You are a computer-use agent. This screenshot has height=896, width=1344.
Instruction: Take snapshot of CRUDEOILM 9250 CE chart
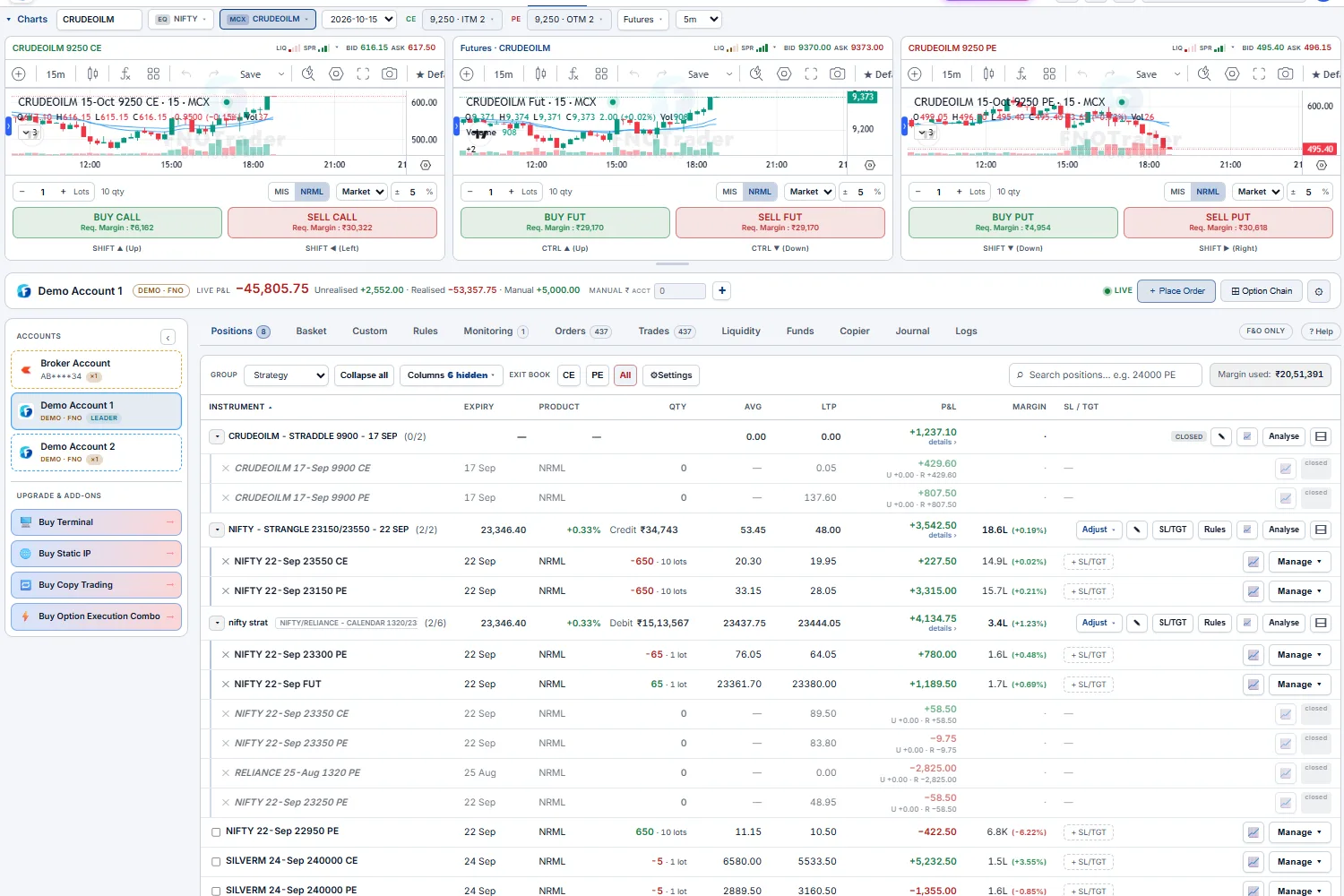tap(390, 74)
